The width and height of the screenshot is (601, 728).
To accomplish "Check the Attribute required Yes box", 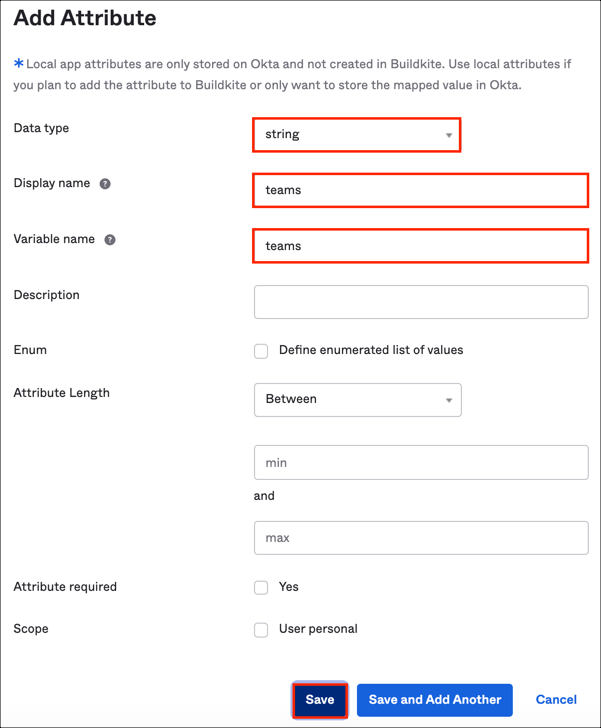I will [261, 588].
